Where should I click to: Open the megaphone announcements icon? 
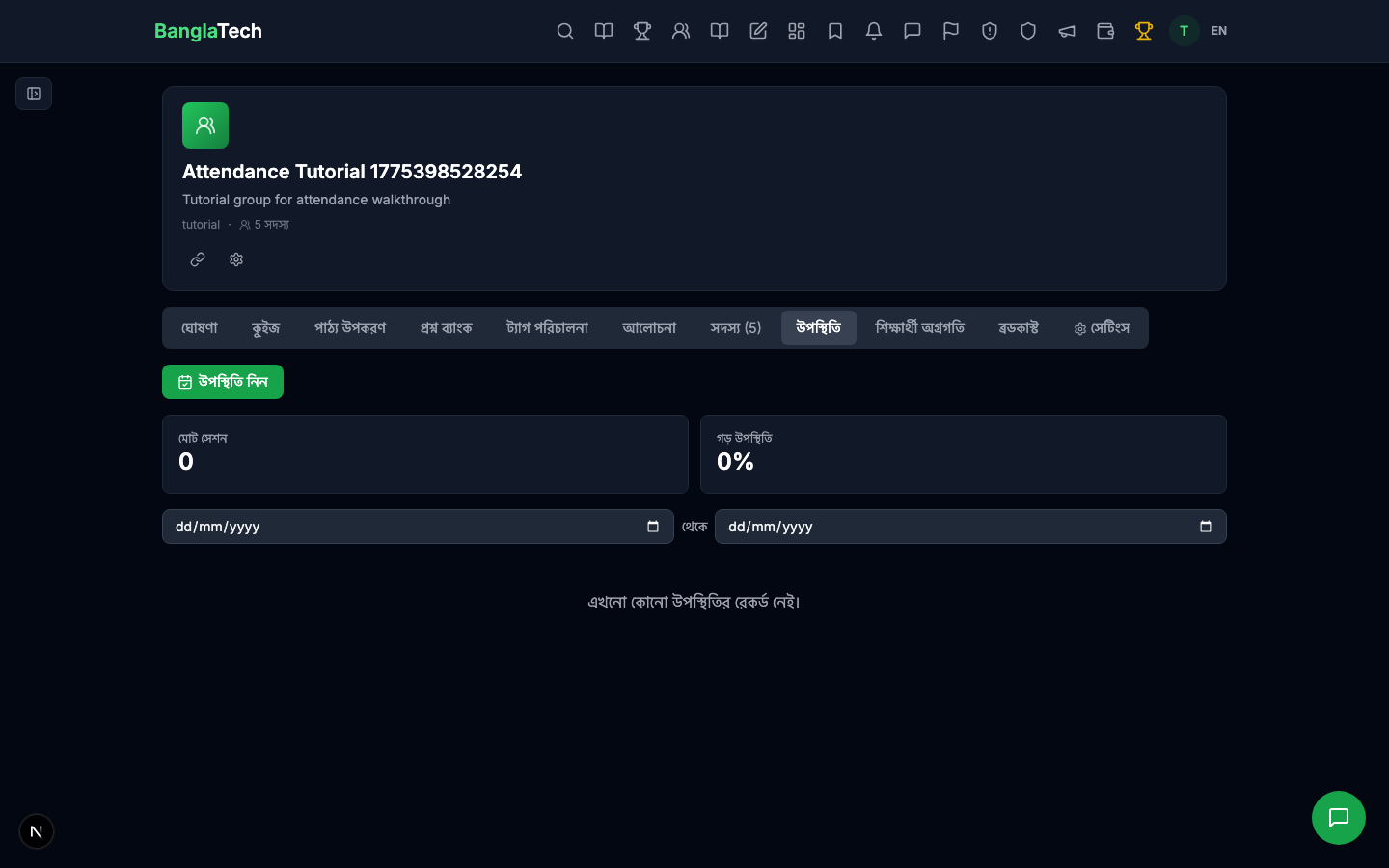click(x=1067, y=31)
